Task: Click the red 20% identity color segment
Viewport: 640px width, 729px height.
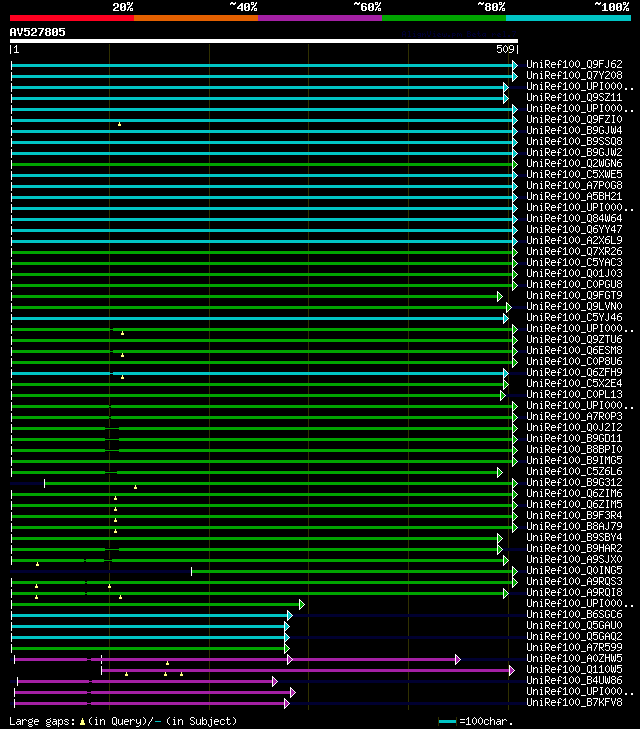Action: tap(72, 18)
